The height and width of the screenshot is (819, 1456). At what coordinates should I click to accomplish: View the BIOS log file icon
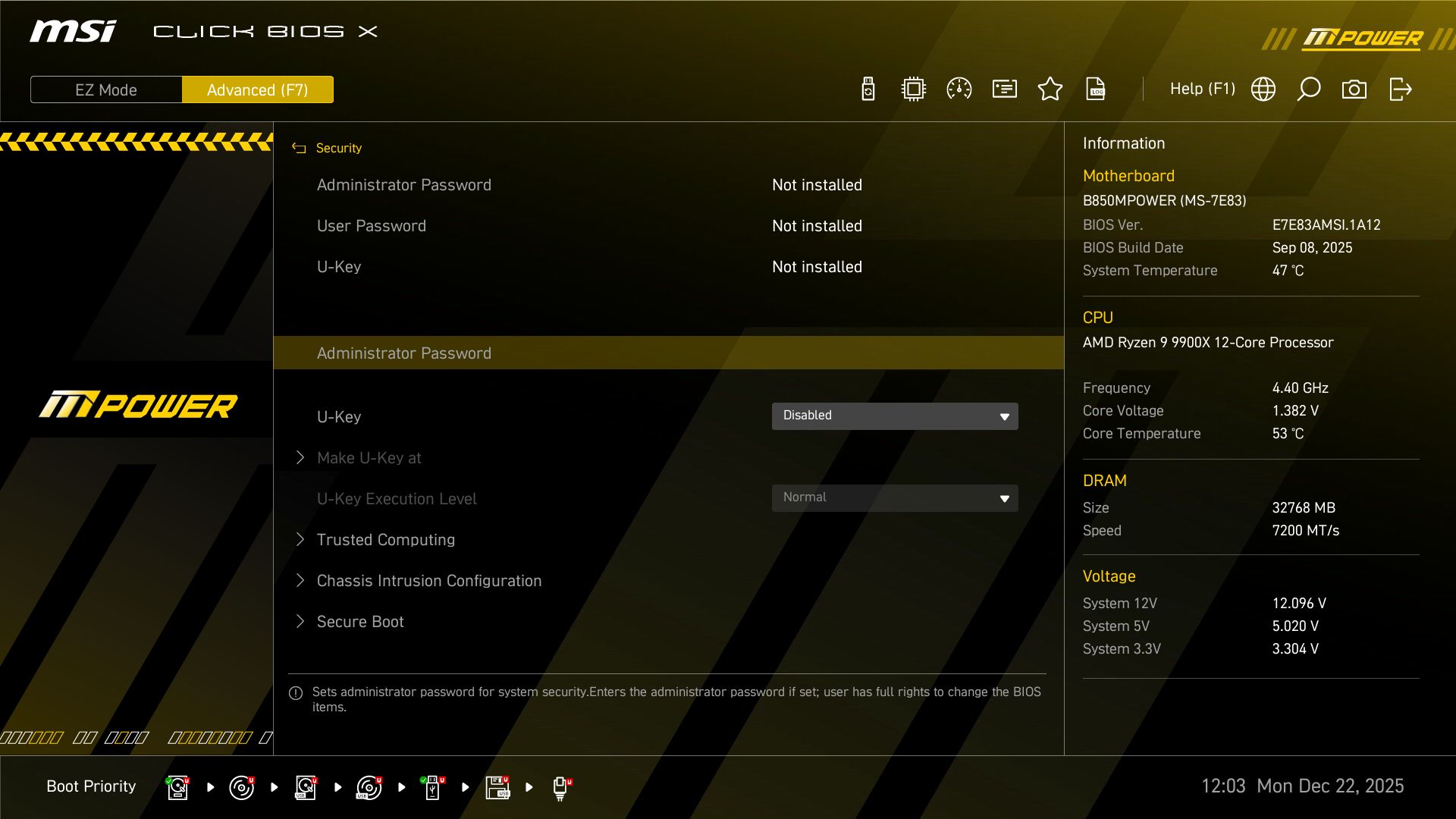pos(1096,89)
